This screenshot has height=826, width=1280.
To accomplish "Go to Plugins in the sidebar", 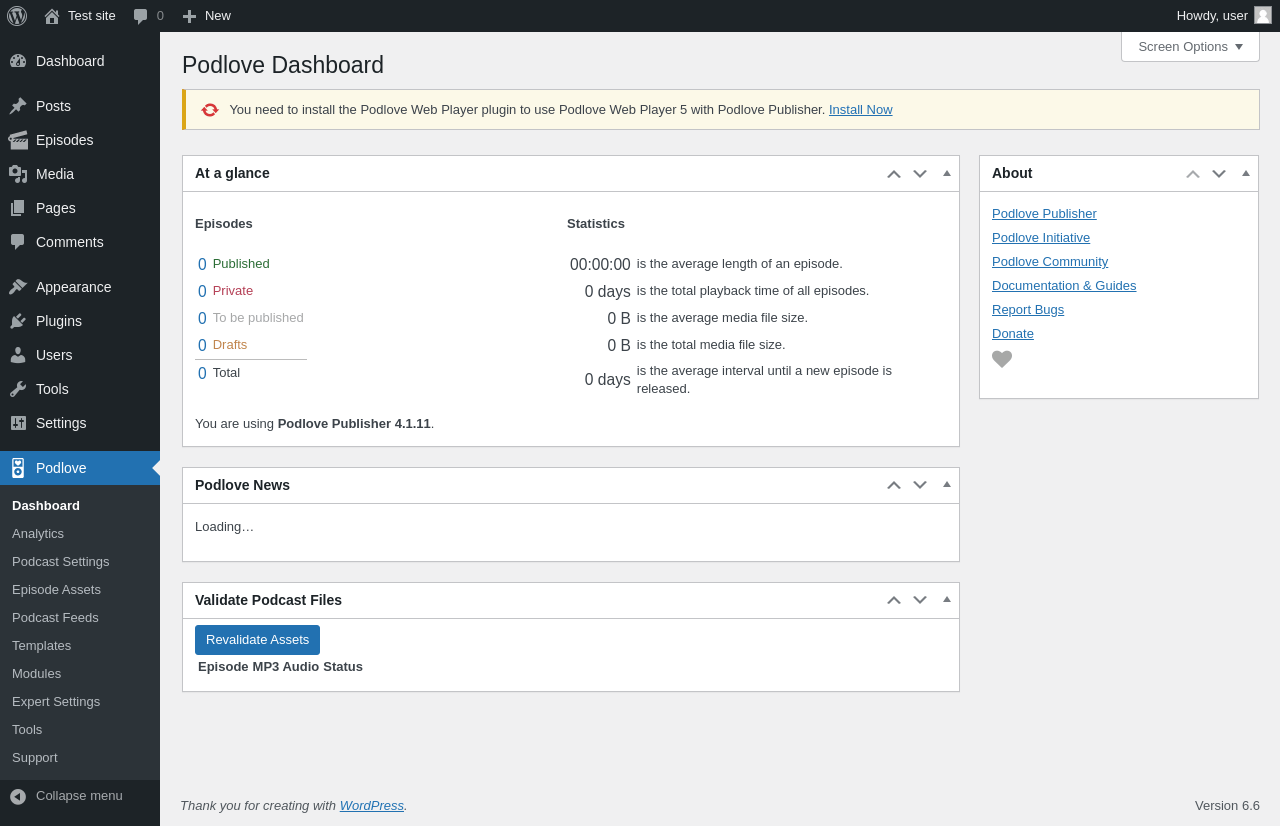I will click(x=58, y=321).
